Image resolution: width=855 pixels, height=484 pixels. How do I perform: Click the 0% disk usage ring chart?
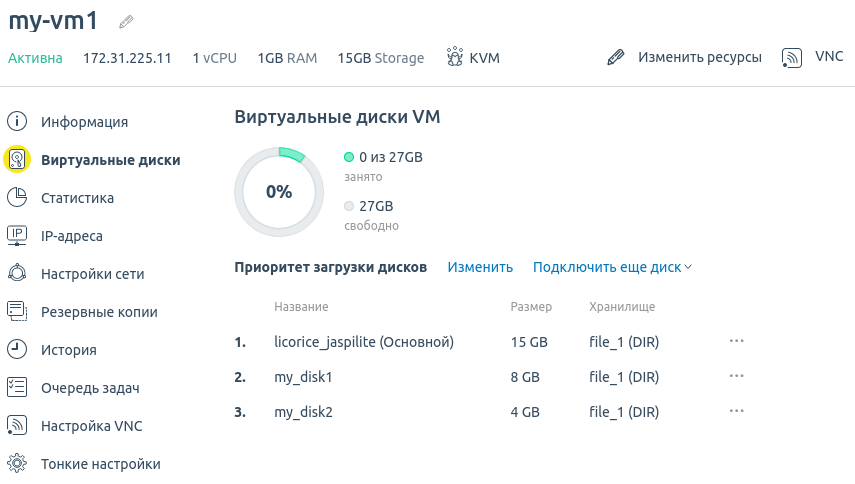(279, 192)
